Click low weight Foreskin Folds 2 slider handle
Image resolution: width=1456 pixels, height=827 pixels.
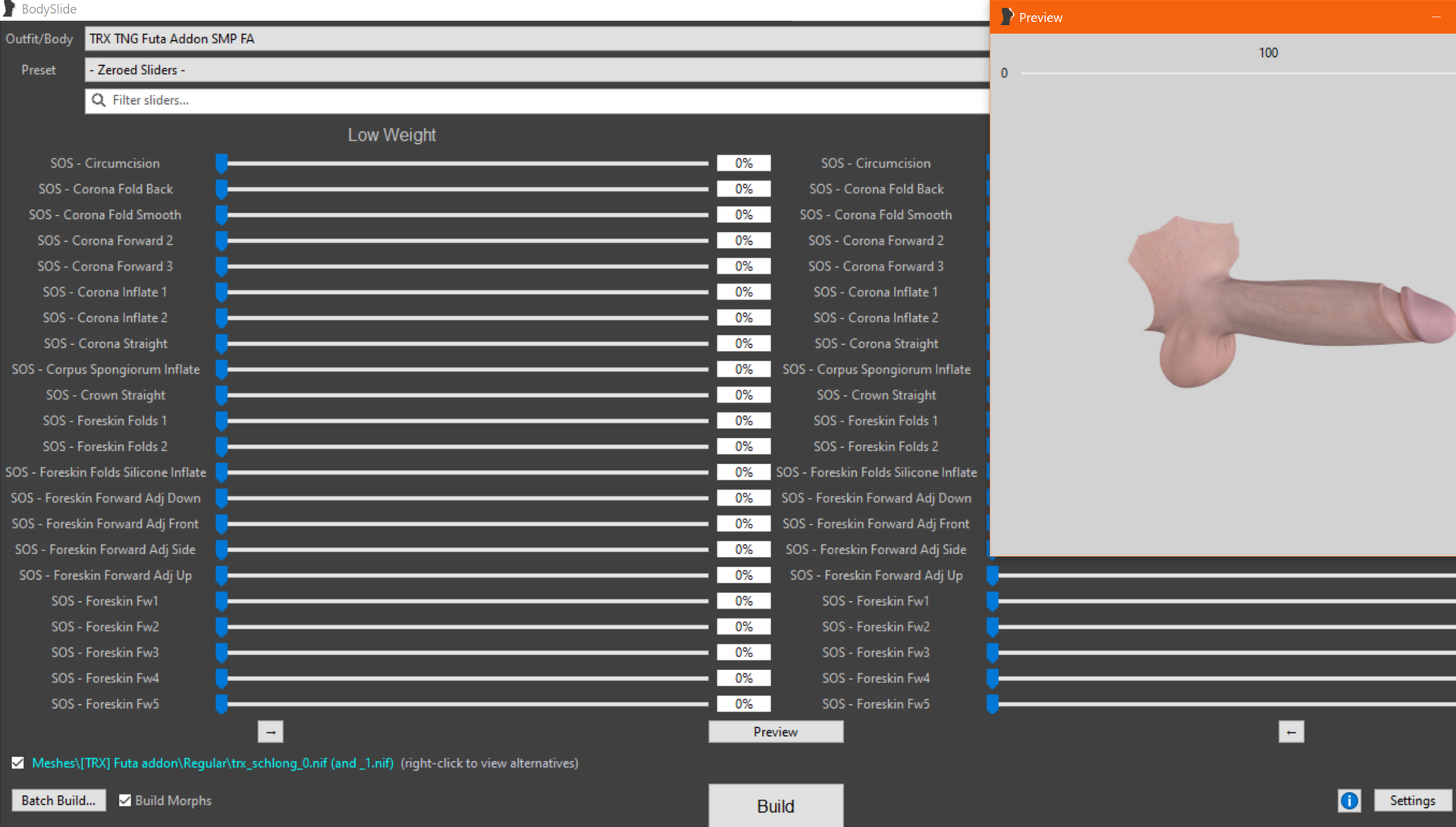coord(221,447)
